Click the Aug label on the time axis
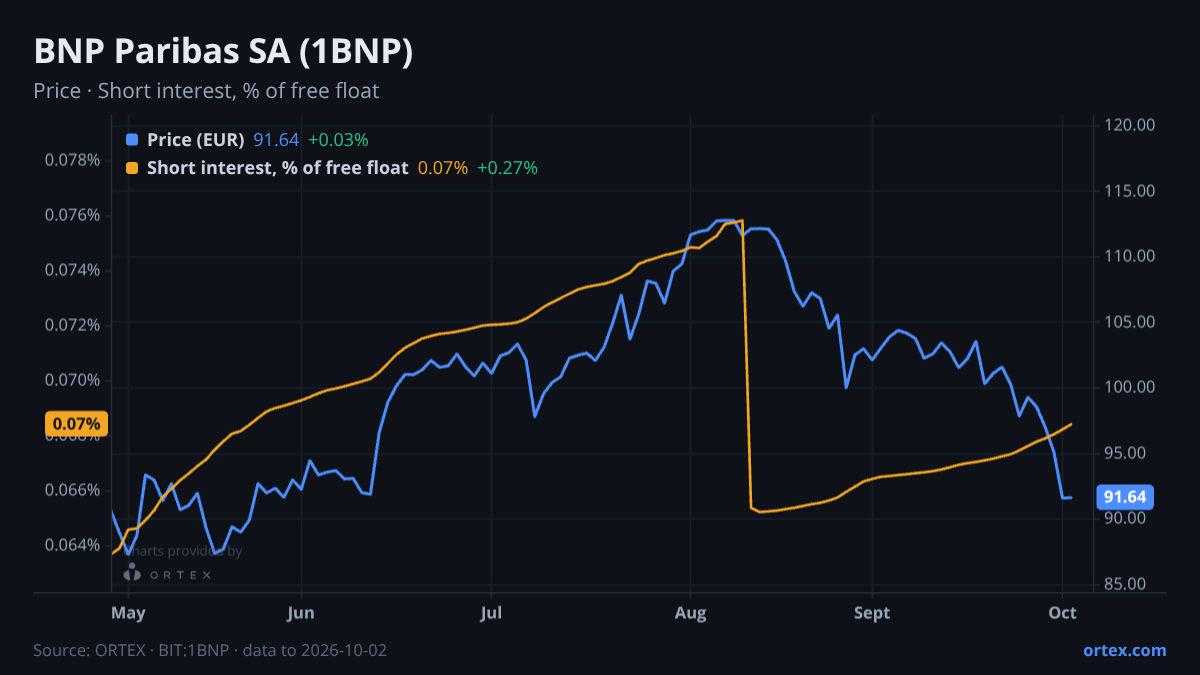 pos(690,613)
